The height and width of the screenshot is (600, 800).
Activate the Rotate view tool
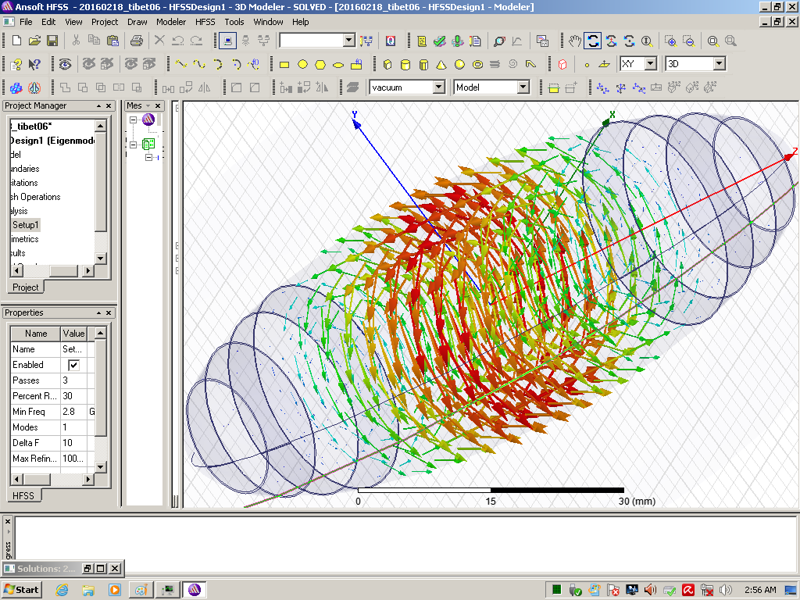(x=593, y=41)
